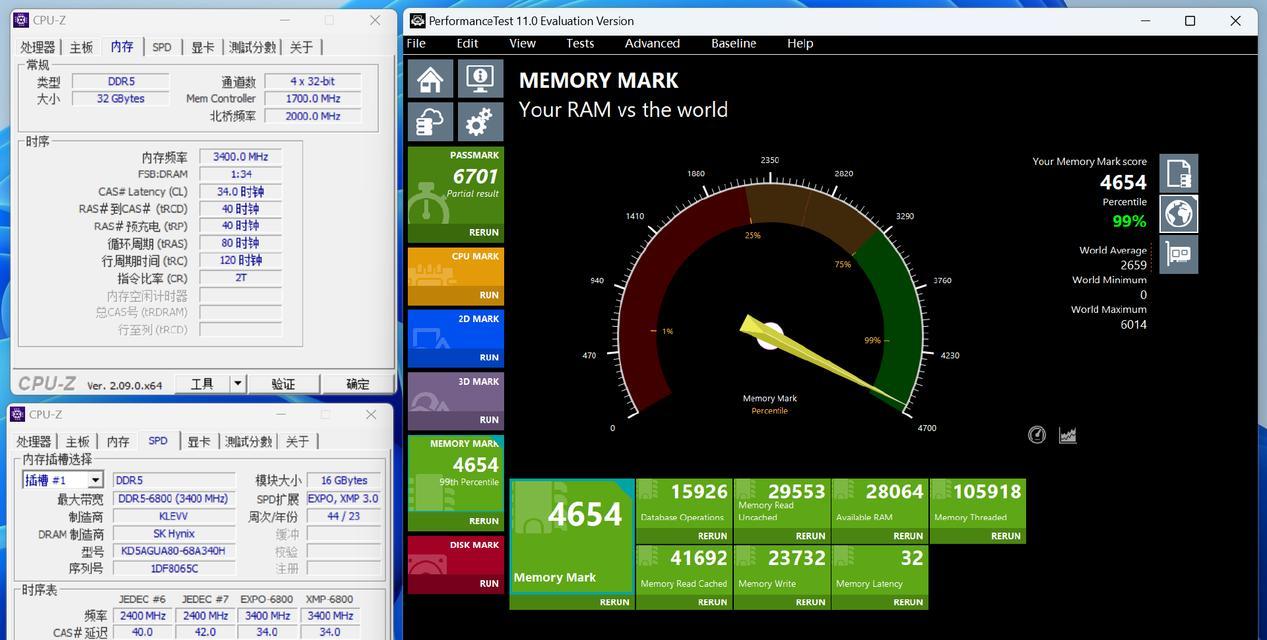Switch to 主板 tab in upper CPU-Z window

tap(81, 47)
